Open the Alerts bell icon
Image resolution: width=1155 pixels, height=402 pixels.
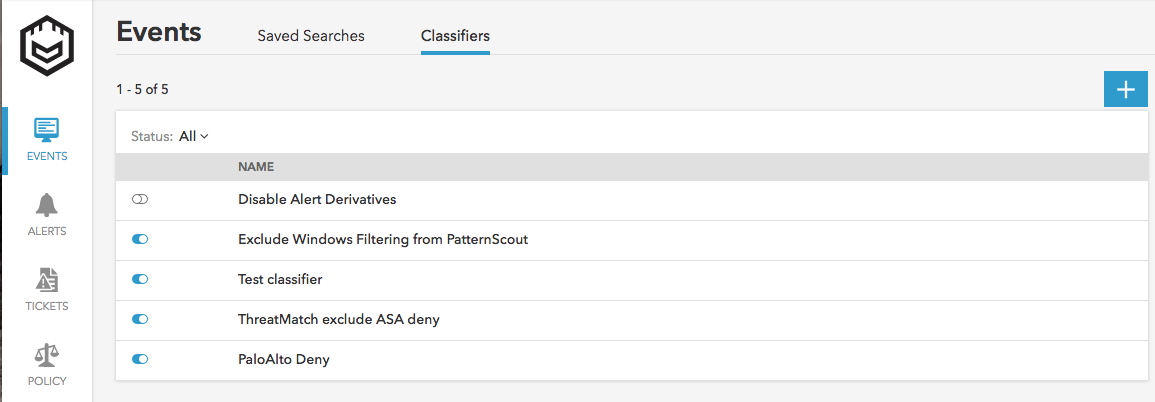click(46, 205)
